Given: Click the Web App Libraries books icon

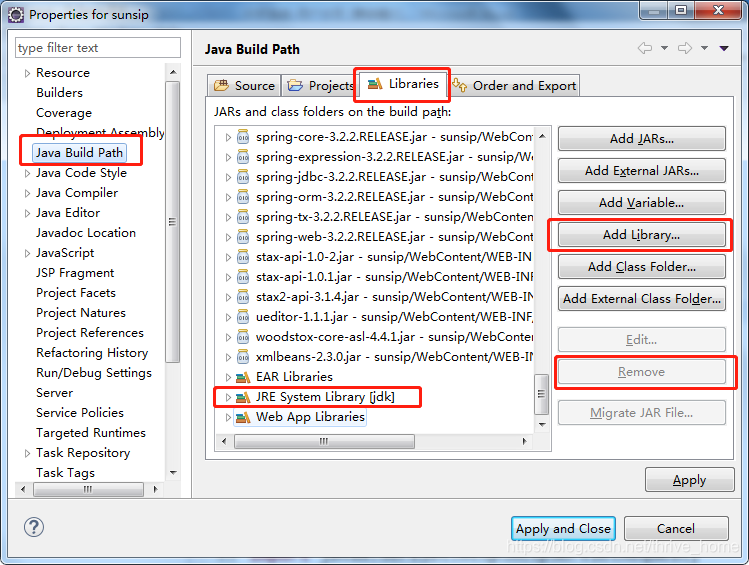Looking at the screenshot, I should click(243, 417).
